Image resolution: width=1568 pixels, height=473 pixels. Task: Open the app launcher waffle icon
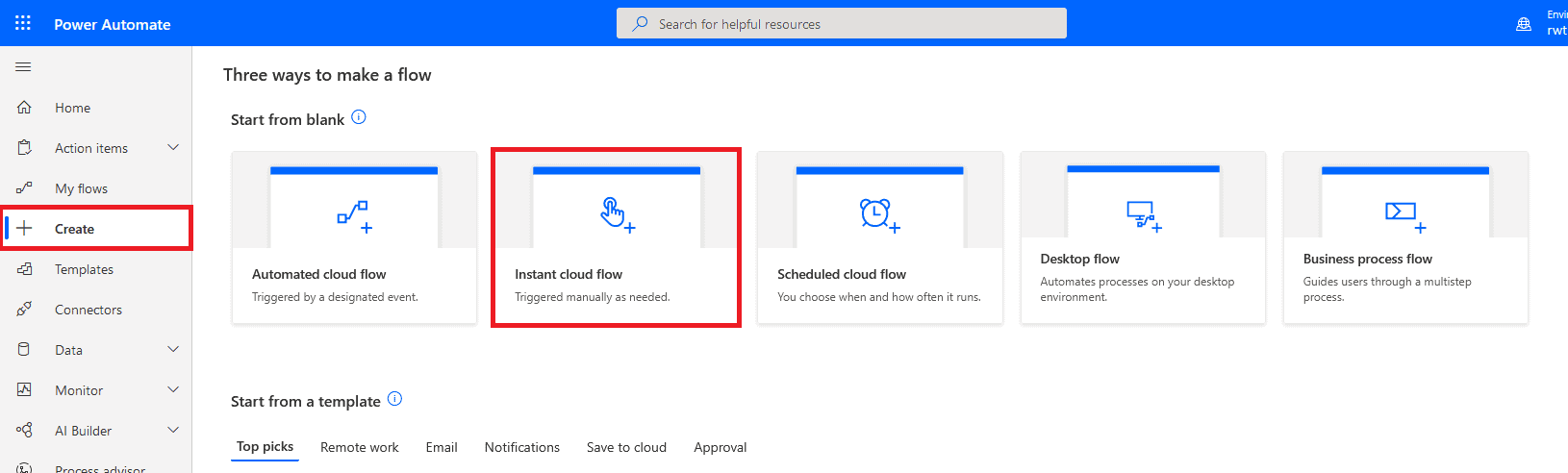point(23,23)
